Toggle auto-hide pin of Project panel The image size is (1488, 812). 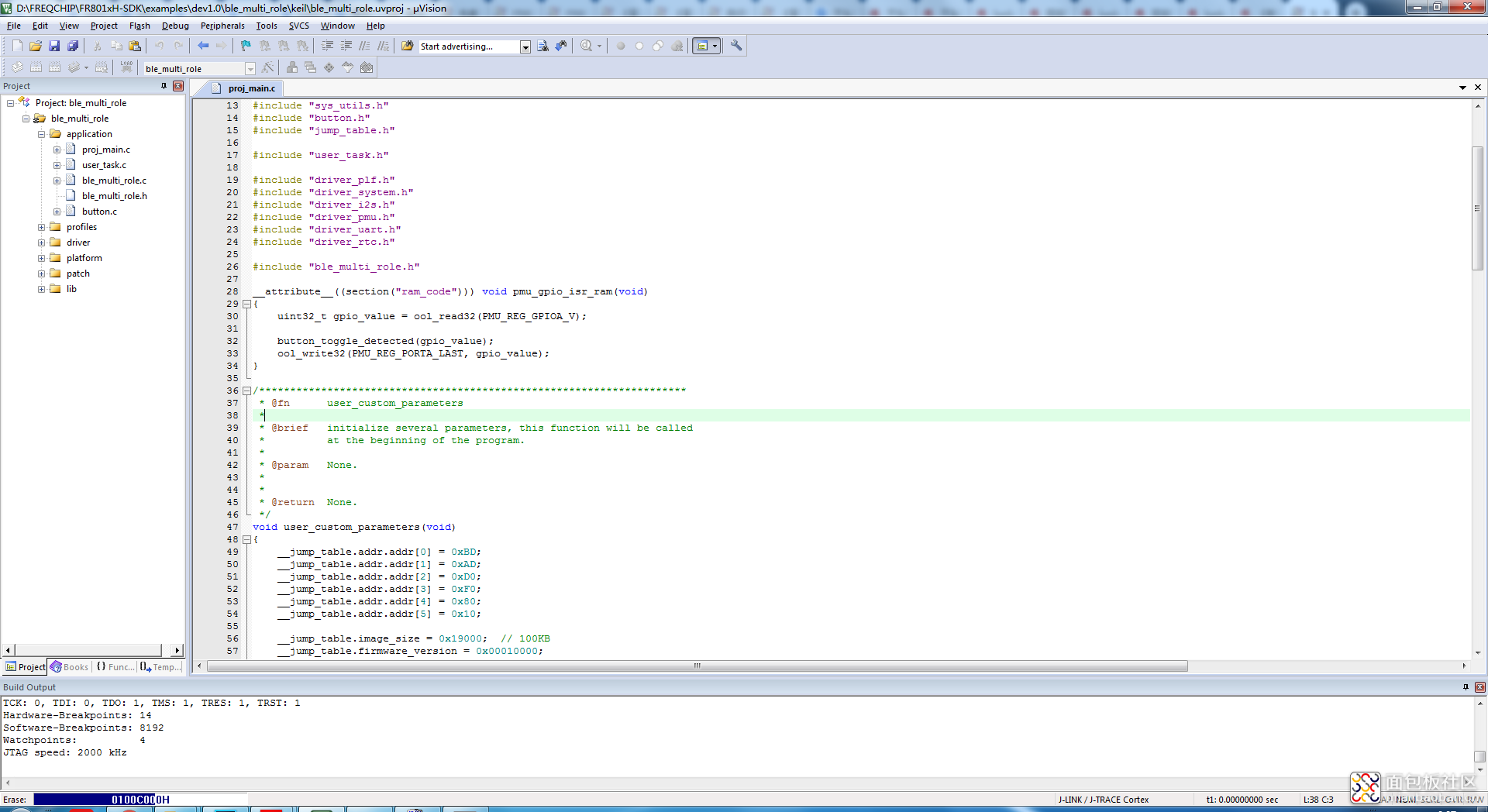pos(164,86)
